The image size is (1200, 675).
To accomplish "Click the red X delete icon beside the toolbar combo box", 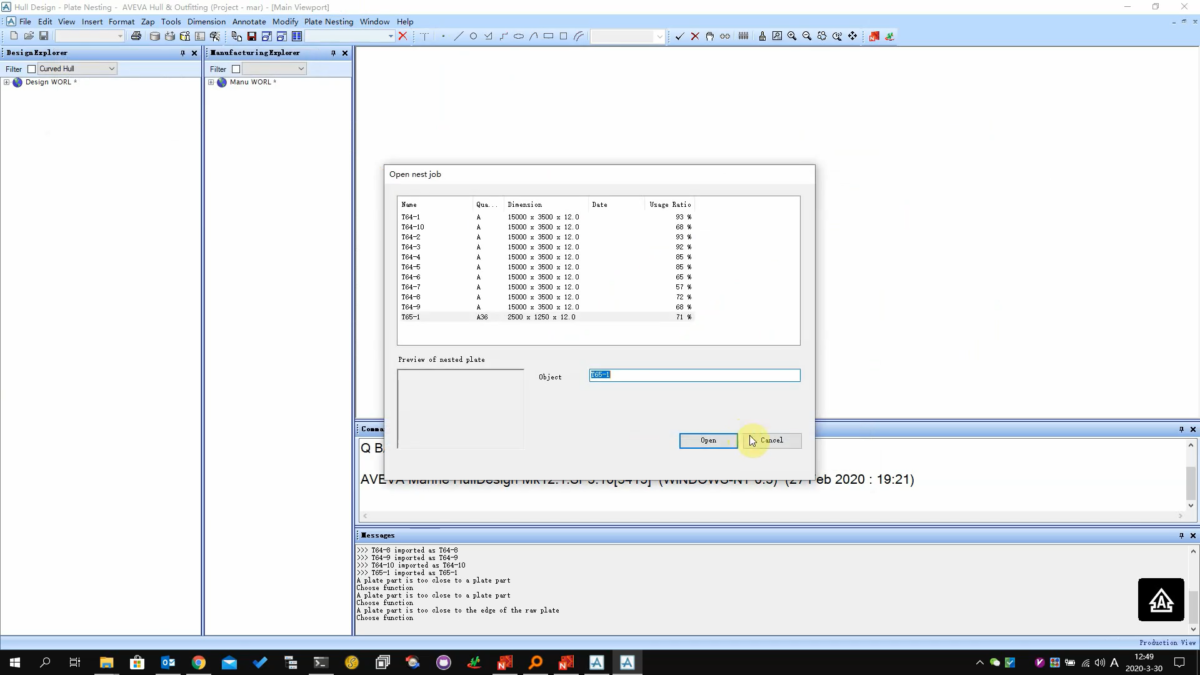I will 402,36.
